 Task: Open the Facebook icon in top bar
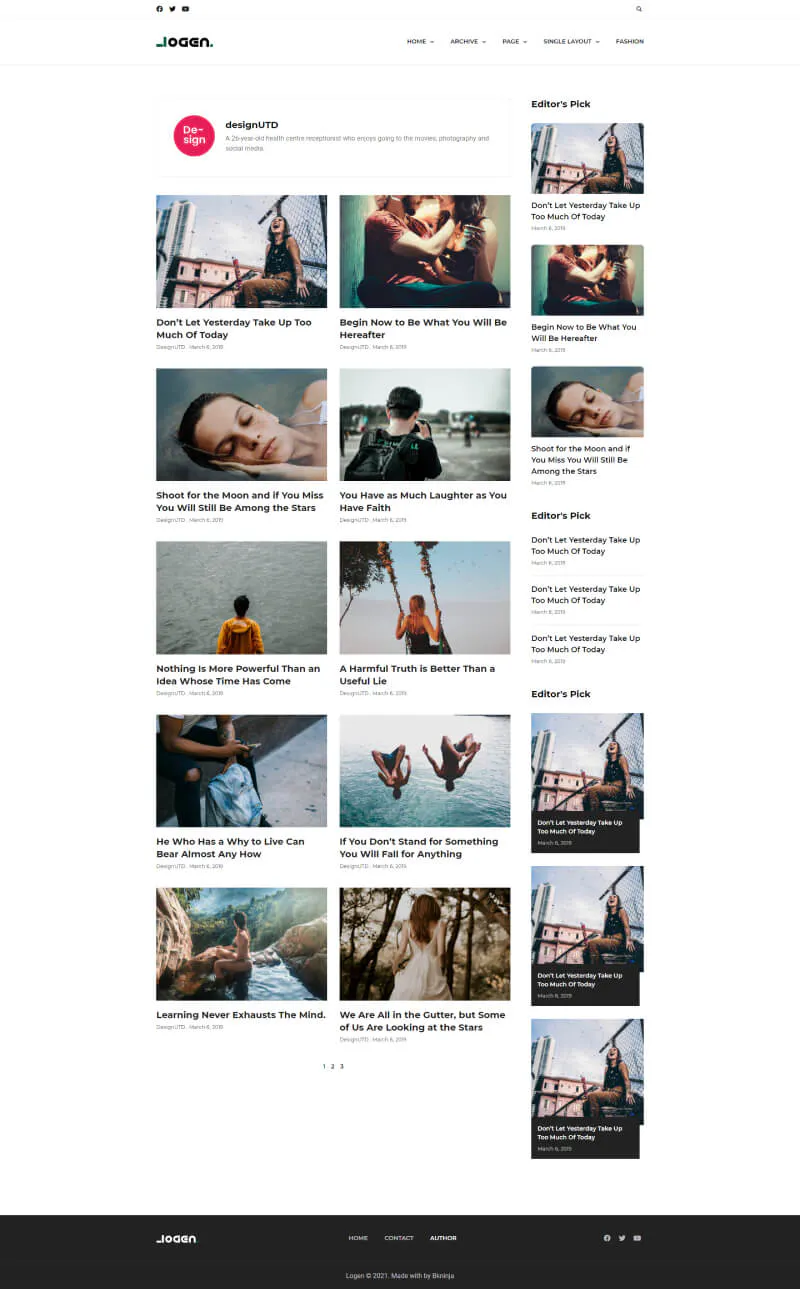(x=159, y=9)
